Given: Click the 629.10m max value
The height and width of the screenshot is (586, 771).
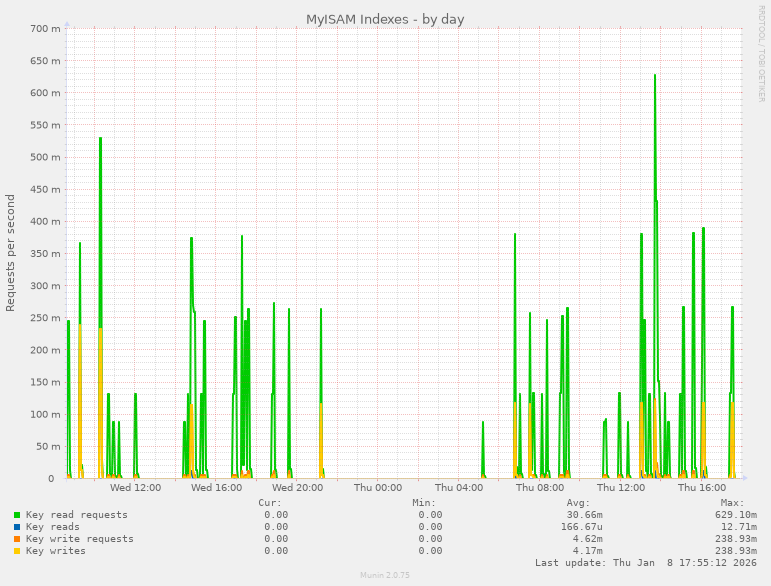Looking at the screenshot, I should pyautogui.click(x=736, y=515).
